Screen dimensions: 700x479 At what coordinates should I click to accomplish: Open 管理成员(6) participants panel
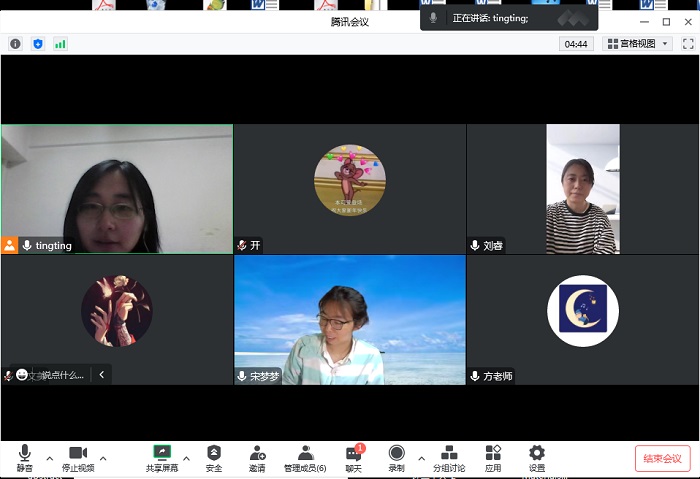(x=305, y=458)
